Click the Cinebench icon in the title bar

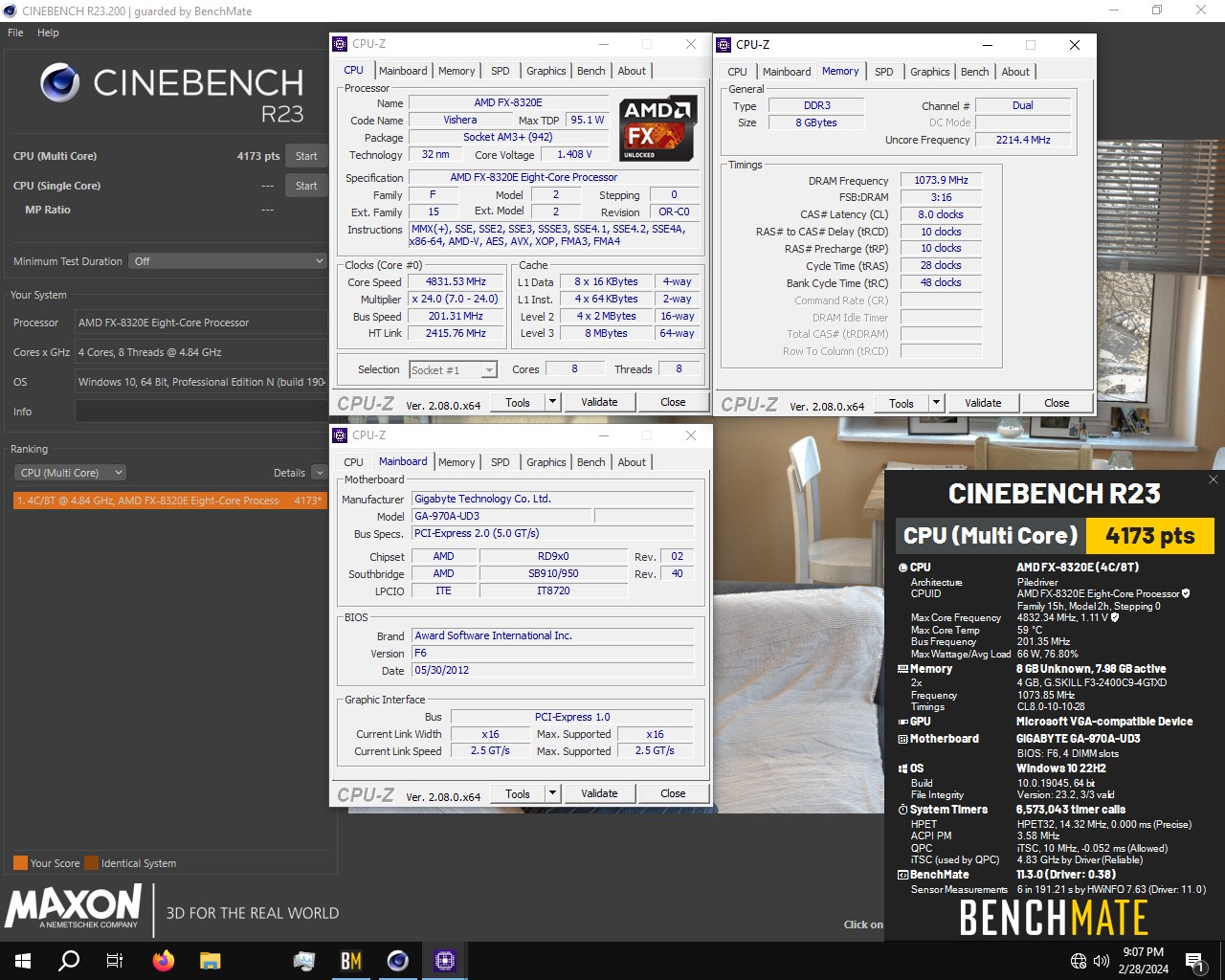pos(11,11)
